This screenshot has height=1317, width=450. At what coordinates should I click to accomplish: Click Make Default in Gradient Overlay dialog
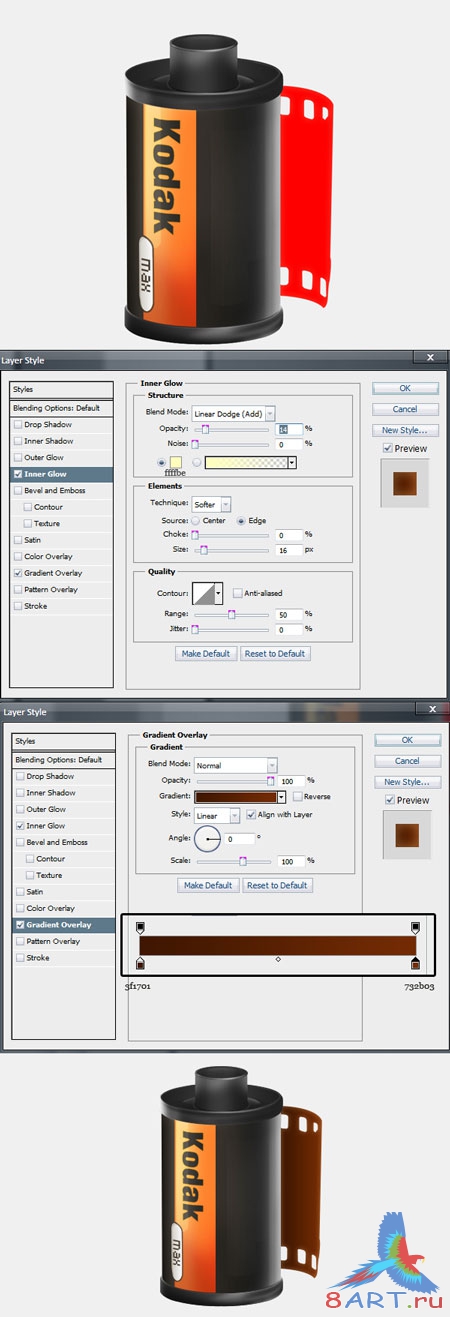pyautogui.click(x=208, y=885)
